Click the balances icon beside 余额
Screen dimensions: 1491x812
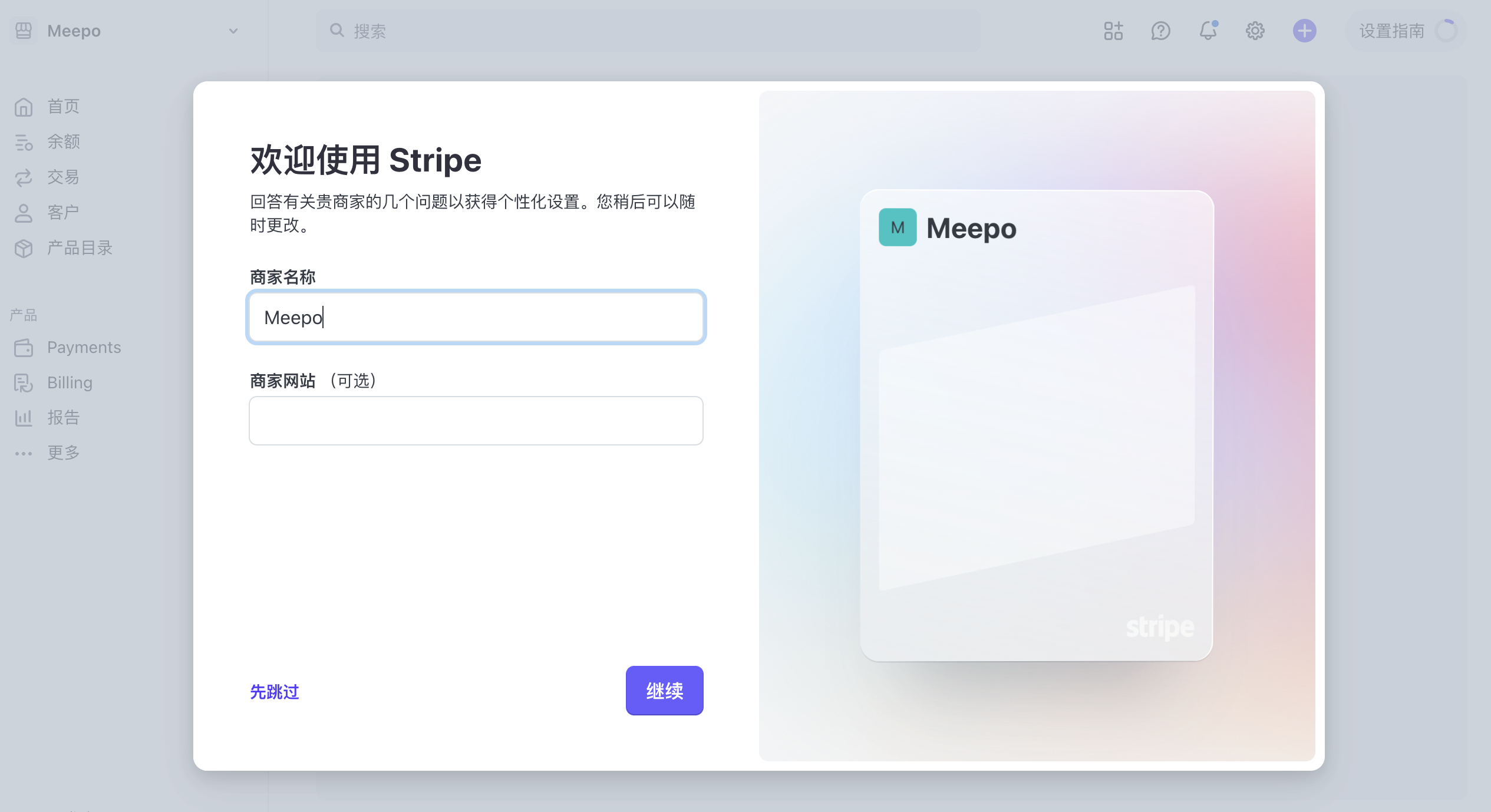coord(24,143)
